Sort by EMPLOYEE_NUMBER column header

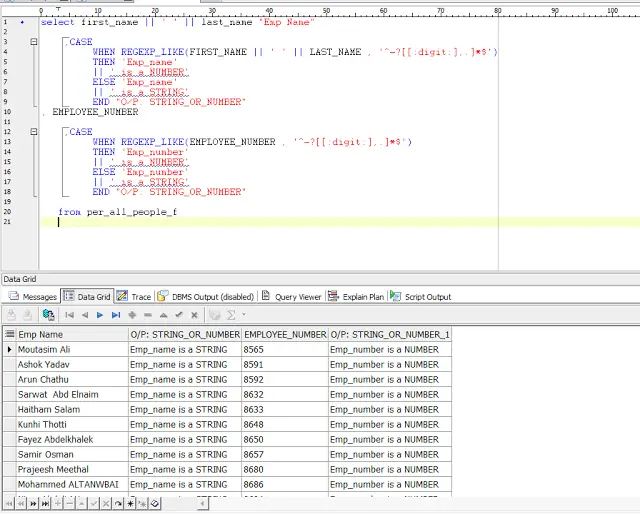[x=285, y=334]
